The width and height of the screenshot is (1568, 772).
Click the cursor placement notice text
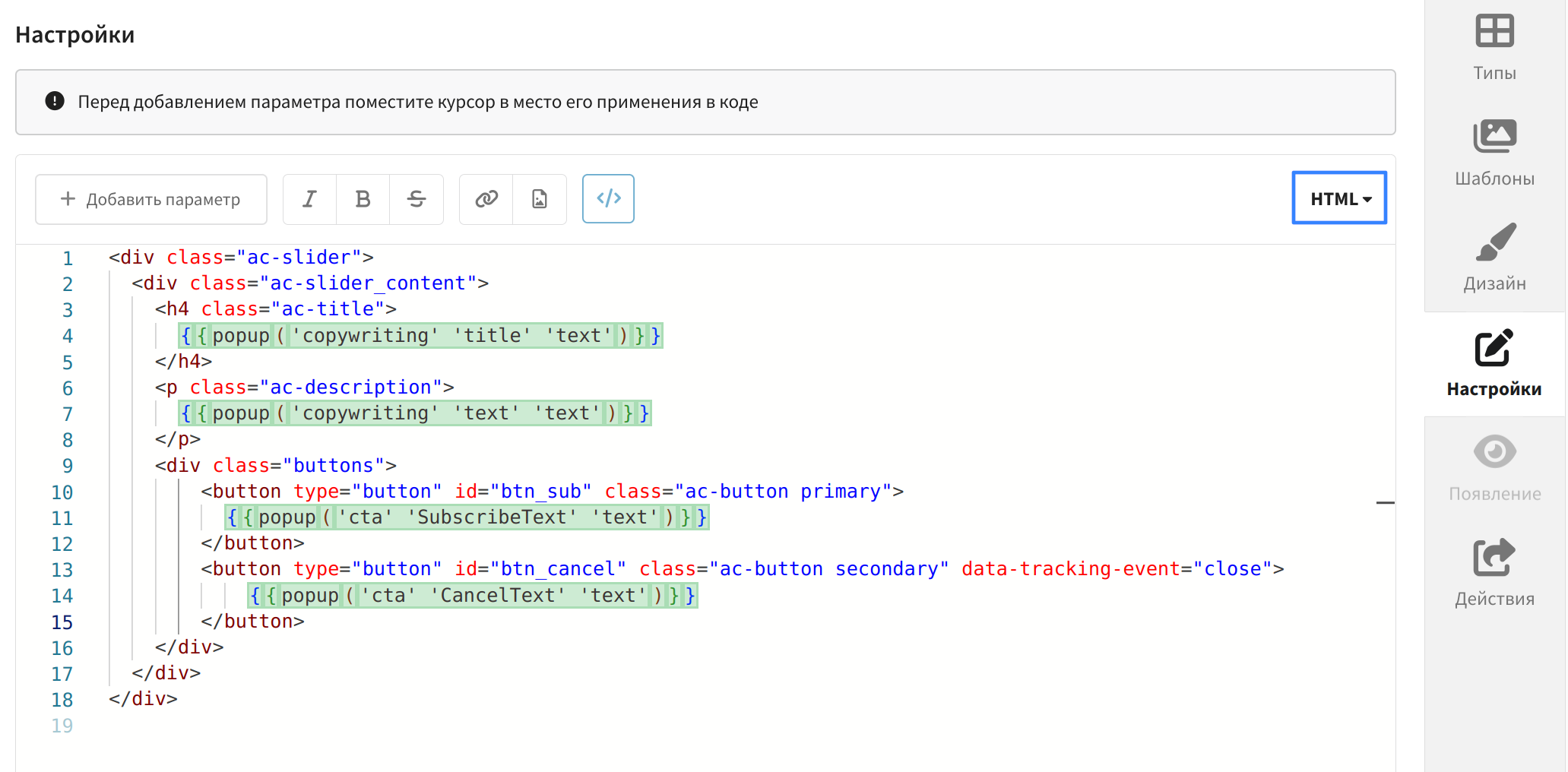418,102
